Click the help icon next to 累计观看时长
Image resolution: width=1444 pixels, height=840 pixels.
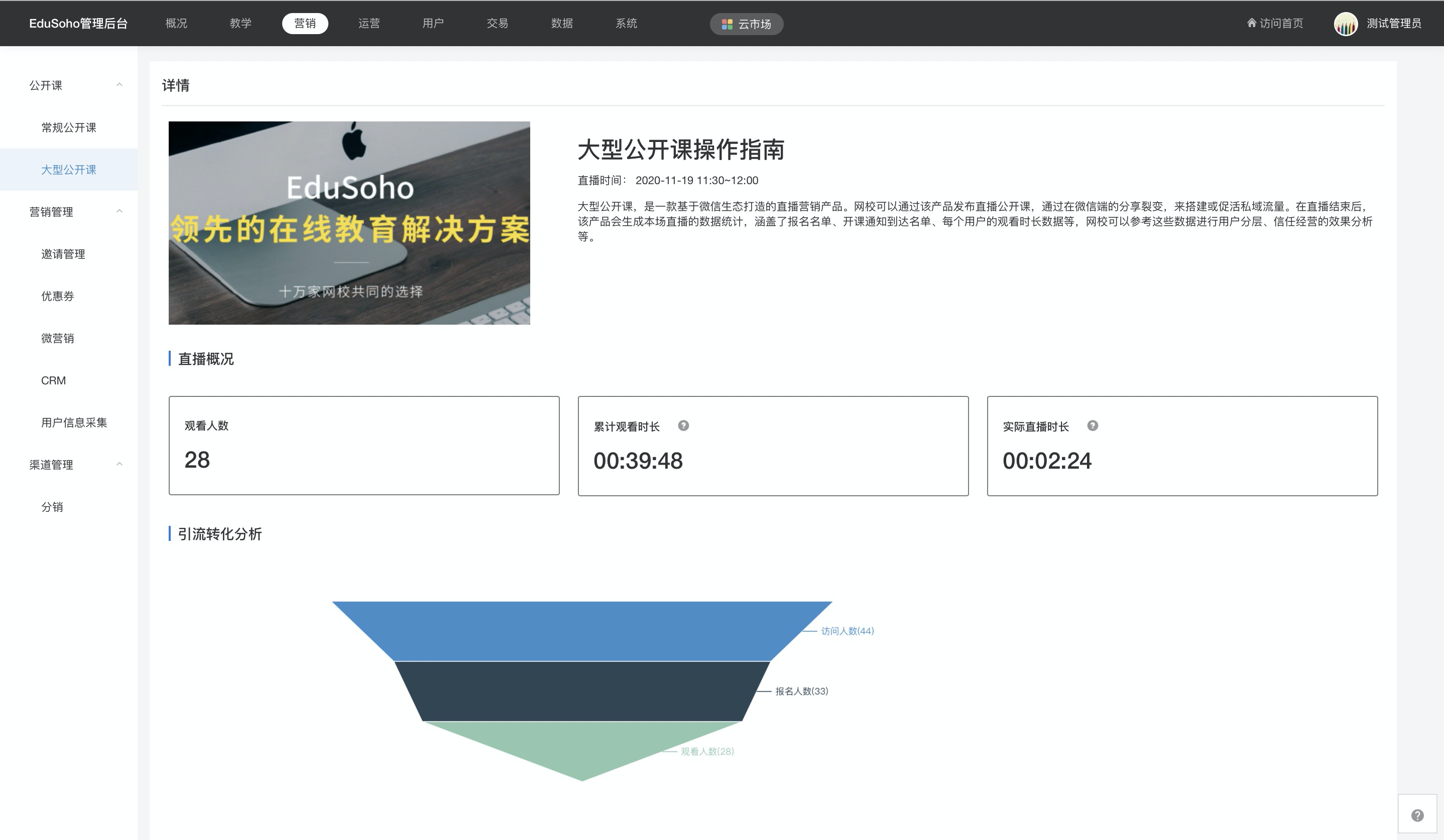pyautogui.click(x=683, y=426)
